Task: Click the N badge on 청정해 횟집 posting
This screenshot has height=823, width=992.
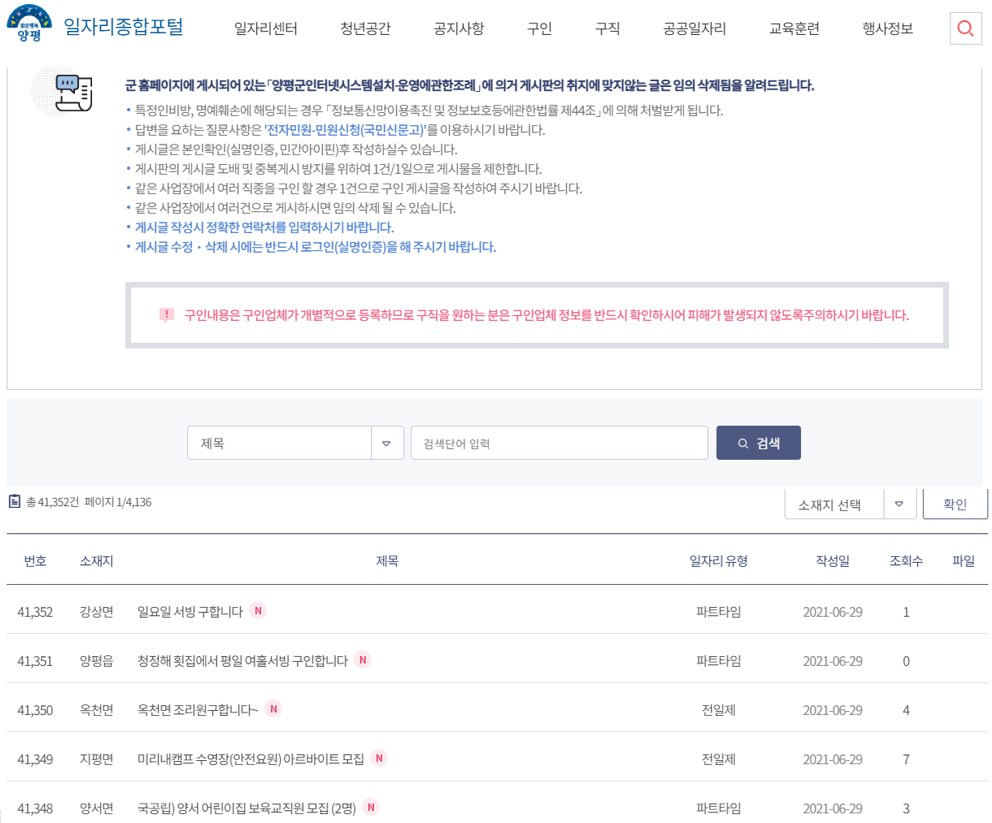Action: (x=363, y=660)
